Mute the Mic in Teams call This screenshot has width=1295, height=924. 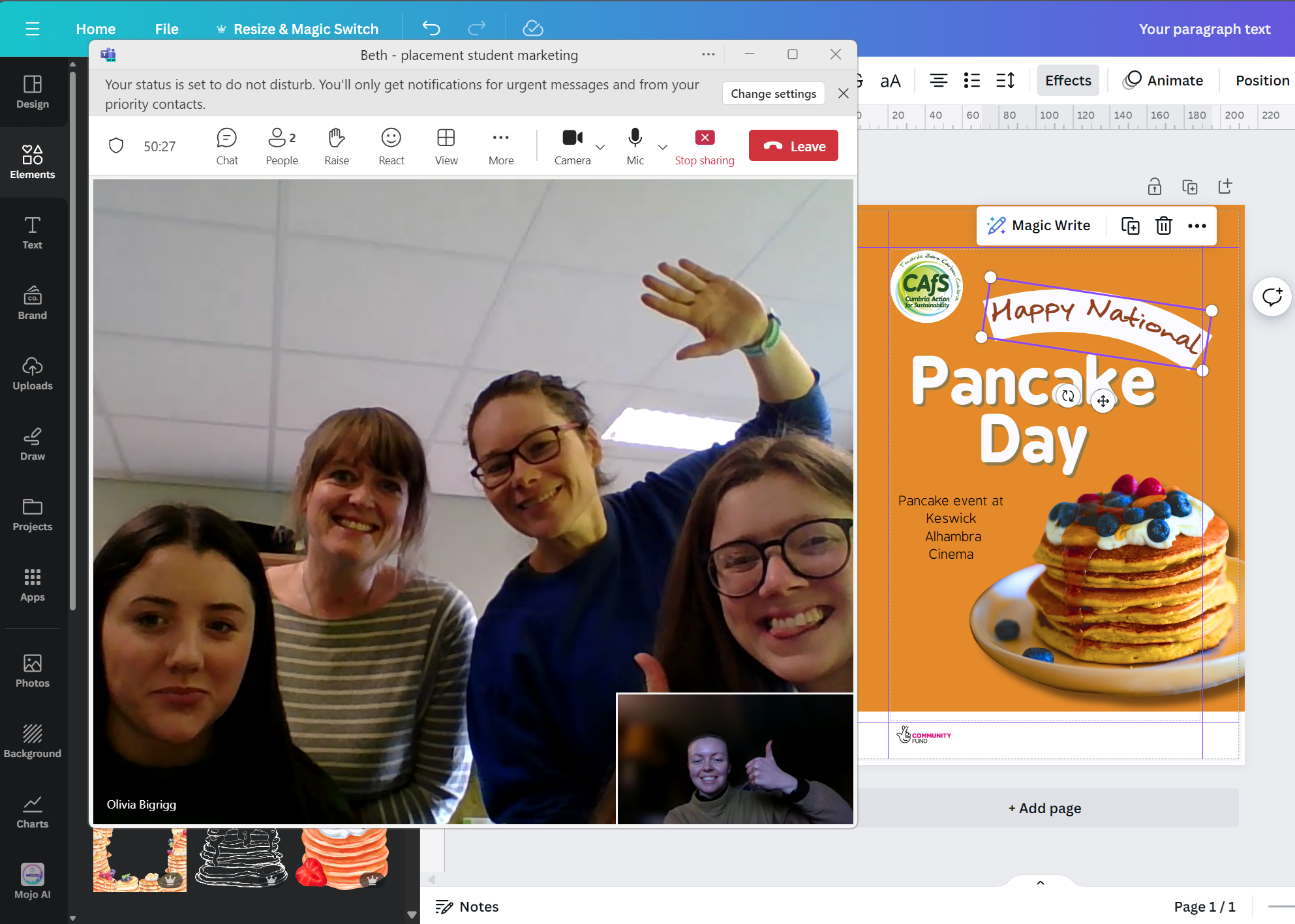click(635, 146)
